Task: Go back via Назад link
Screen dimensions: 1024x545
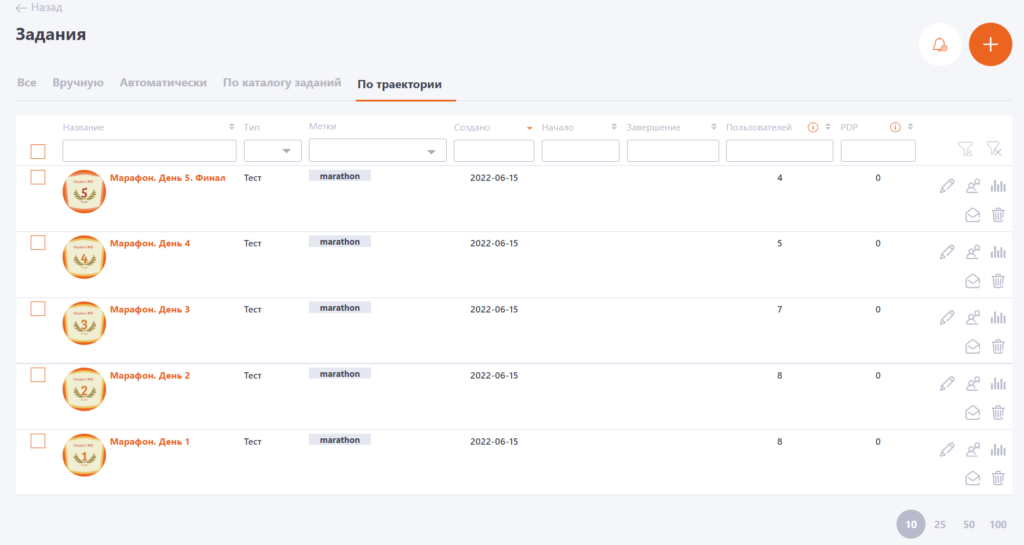Action: coord(39,8)
